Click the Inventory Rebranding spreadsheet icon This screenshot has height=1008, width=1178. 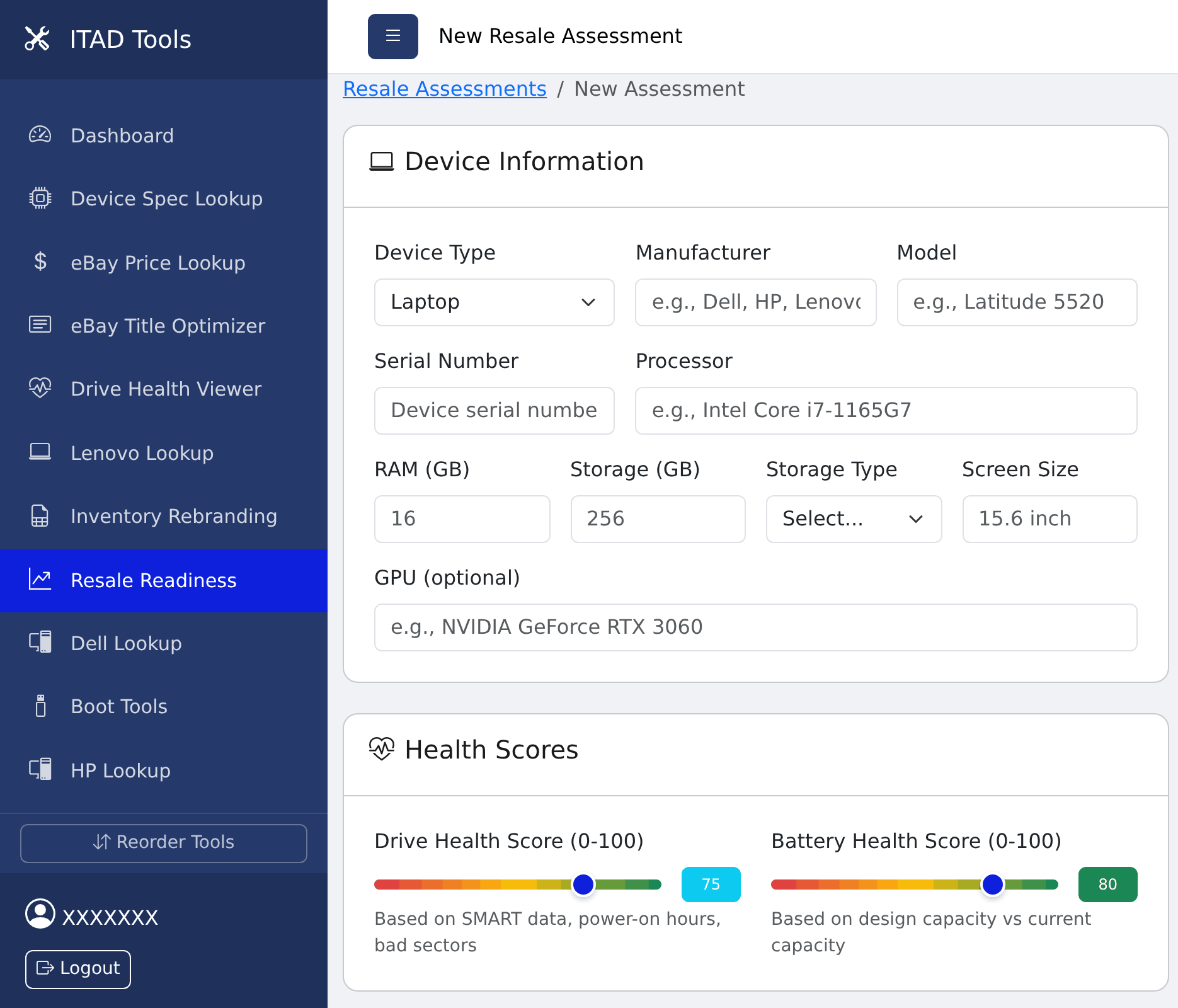coord(40,515)
